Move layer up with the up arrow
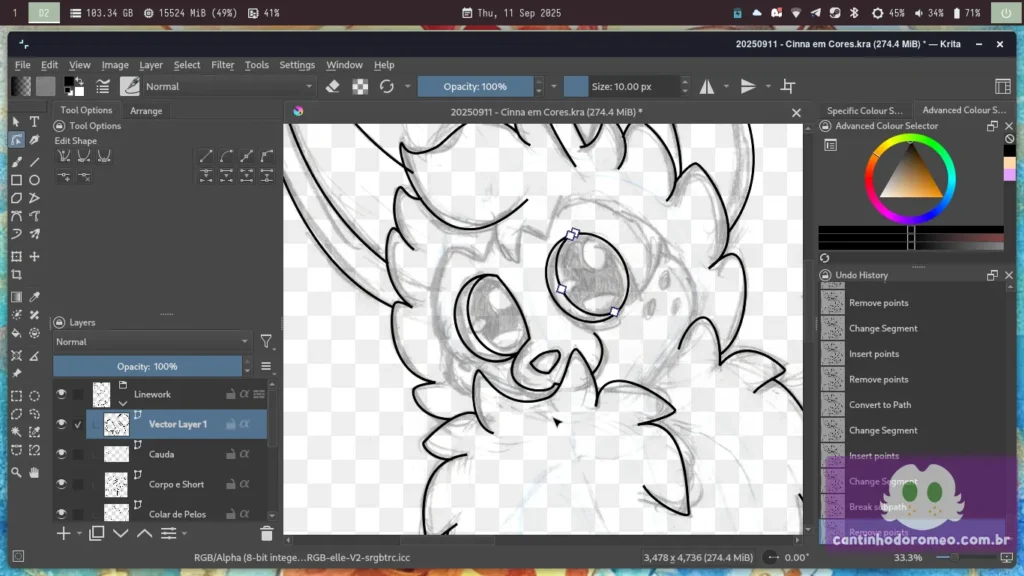This screenshot has width=1024, height=576. point(144,534)
